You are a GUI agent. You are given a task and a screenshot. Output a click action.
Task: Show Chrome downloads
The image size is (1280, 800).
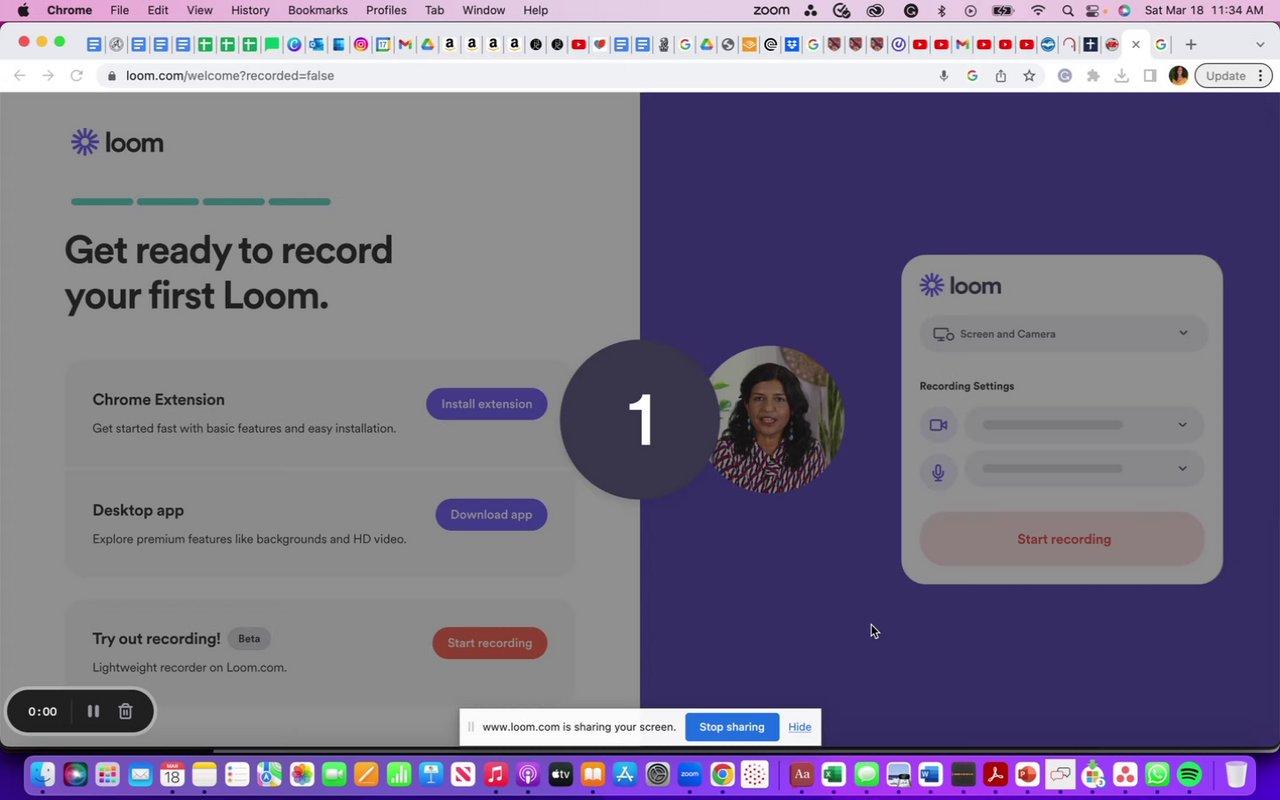(x=1122, y=76)
